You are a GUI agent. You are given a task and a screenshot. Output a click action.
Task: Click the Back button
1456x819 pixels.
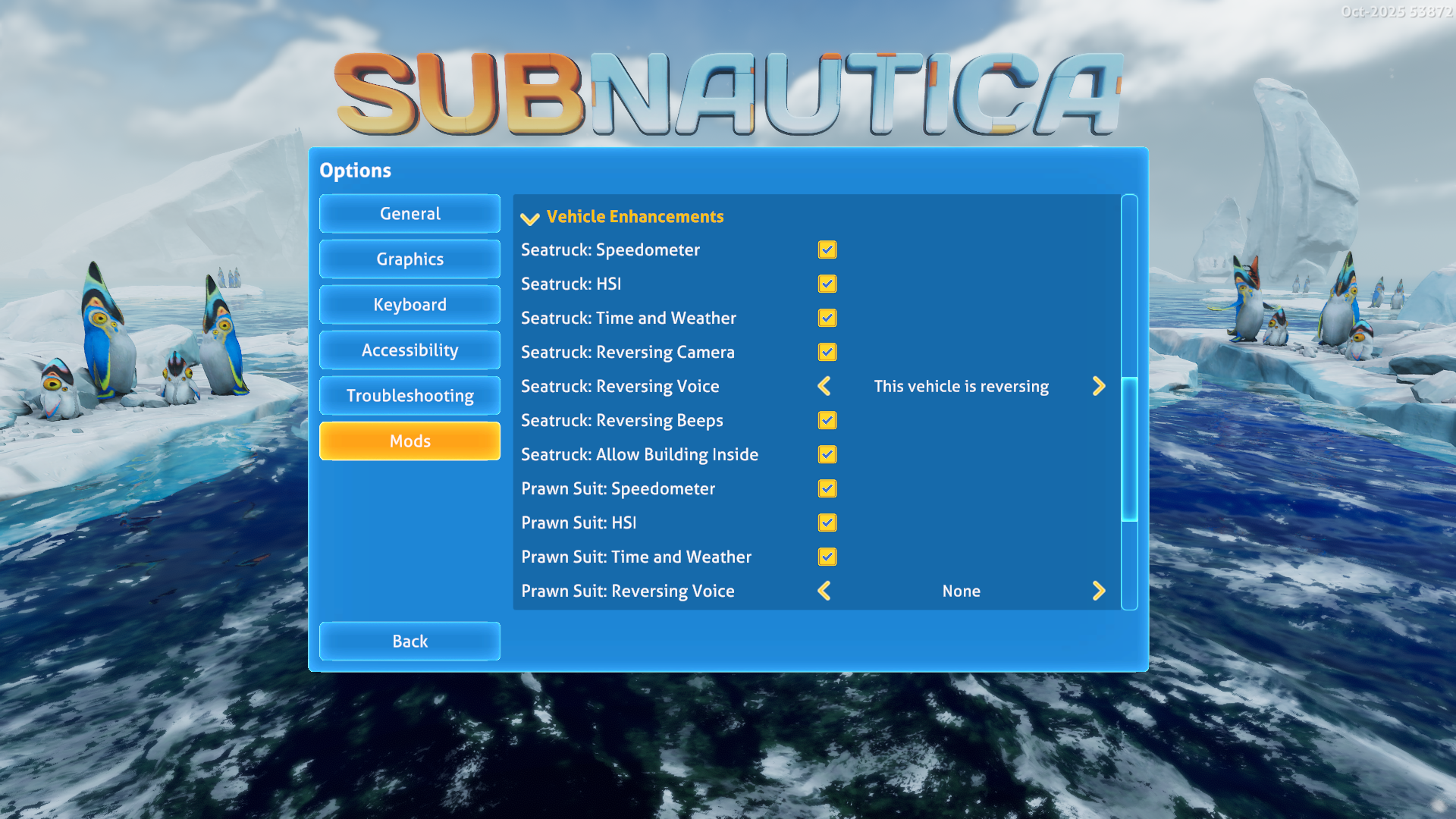[x=409, y=642]
